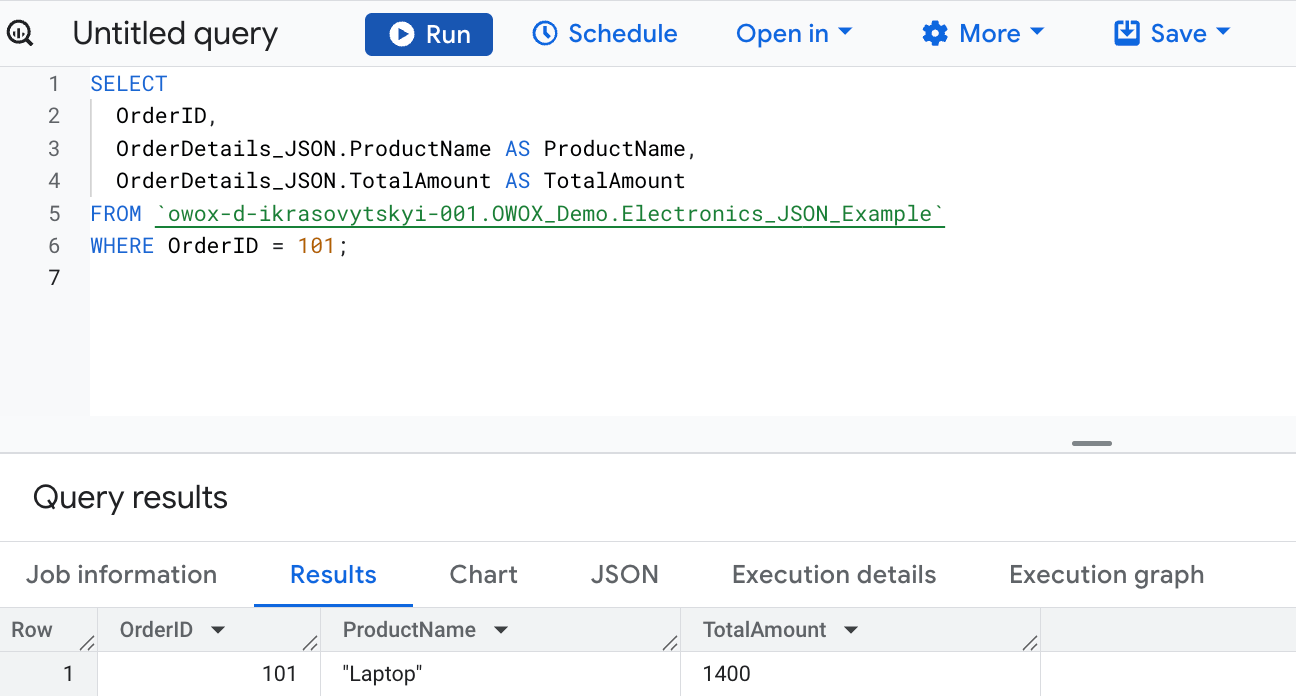Image resolution: width=1296 pixels, height=696 pixels.
Task: Open Execution details tab
Action: pyautogui.click(x=834, y=575)
